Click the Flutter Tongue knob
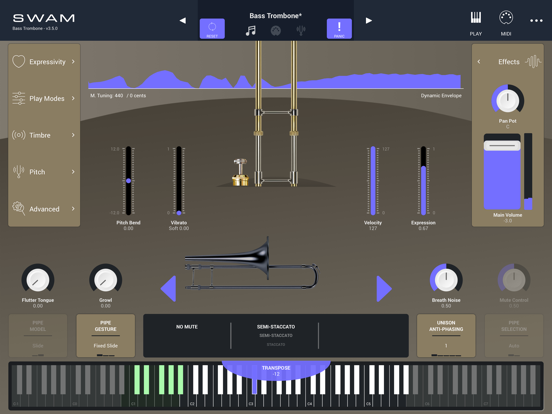Image resolution: width=552 pixels, height=414 pixels. pyautogui.click(x=38, y=280)
